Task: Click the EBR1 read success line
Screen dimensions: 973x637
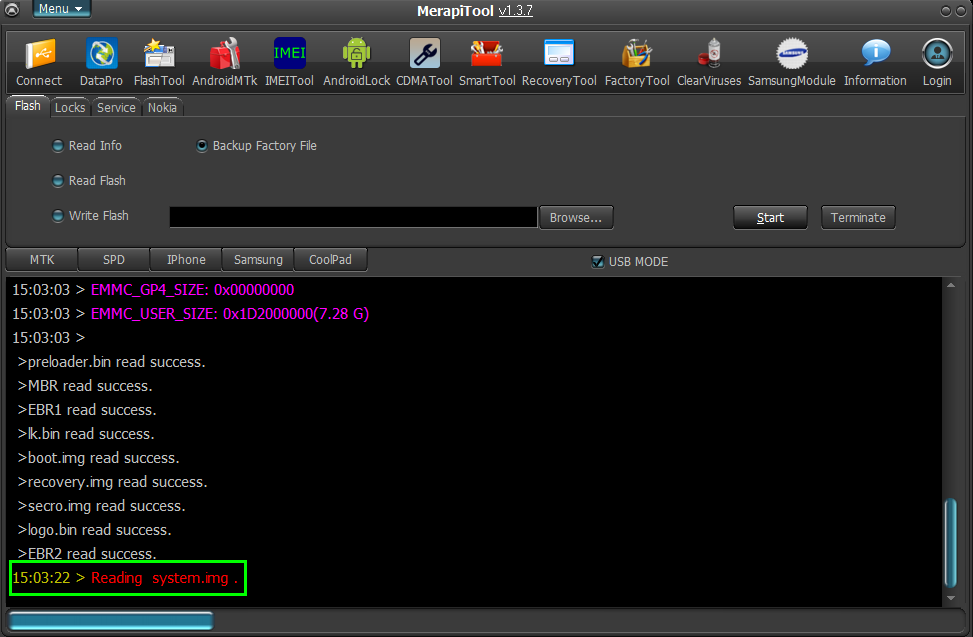Action: click(x=87, y=410)
